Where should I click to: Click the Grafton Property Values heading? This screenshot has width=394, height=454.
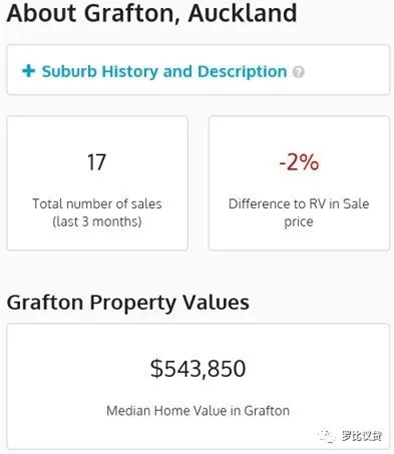[128, 303]
